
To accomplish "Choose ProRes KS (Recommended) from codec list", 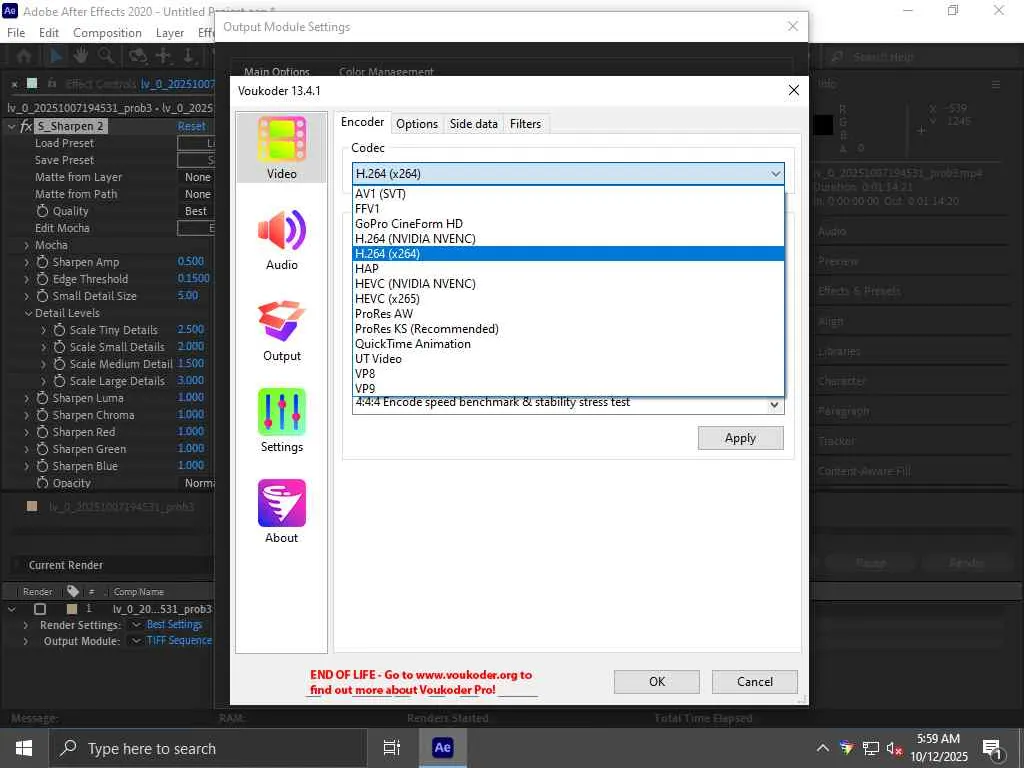I will point(568,328).
